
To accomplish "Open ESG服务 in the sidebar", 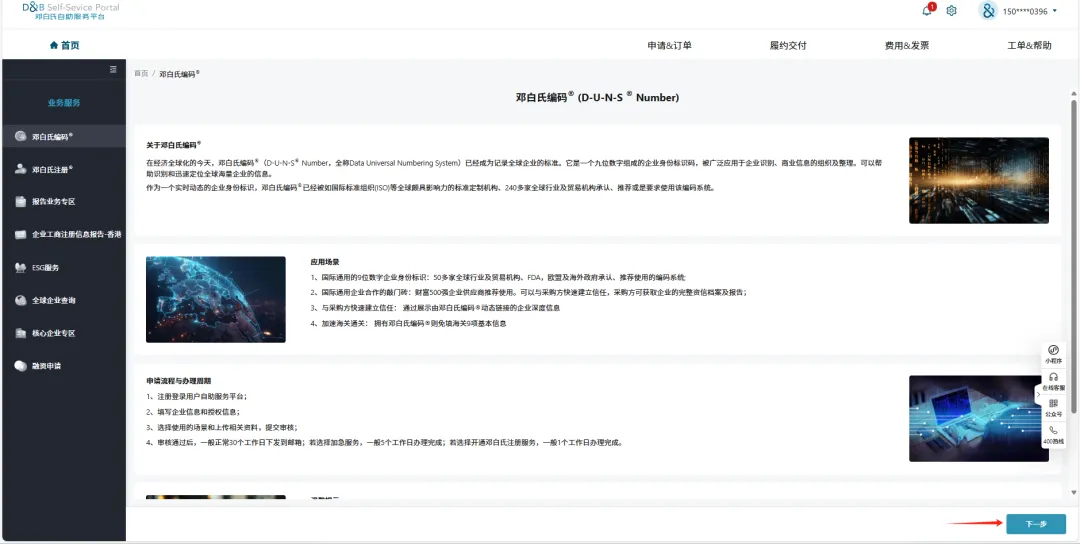I will click(63, 267).
